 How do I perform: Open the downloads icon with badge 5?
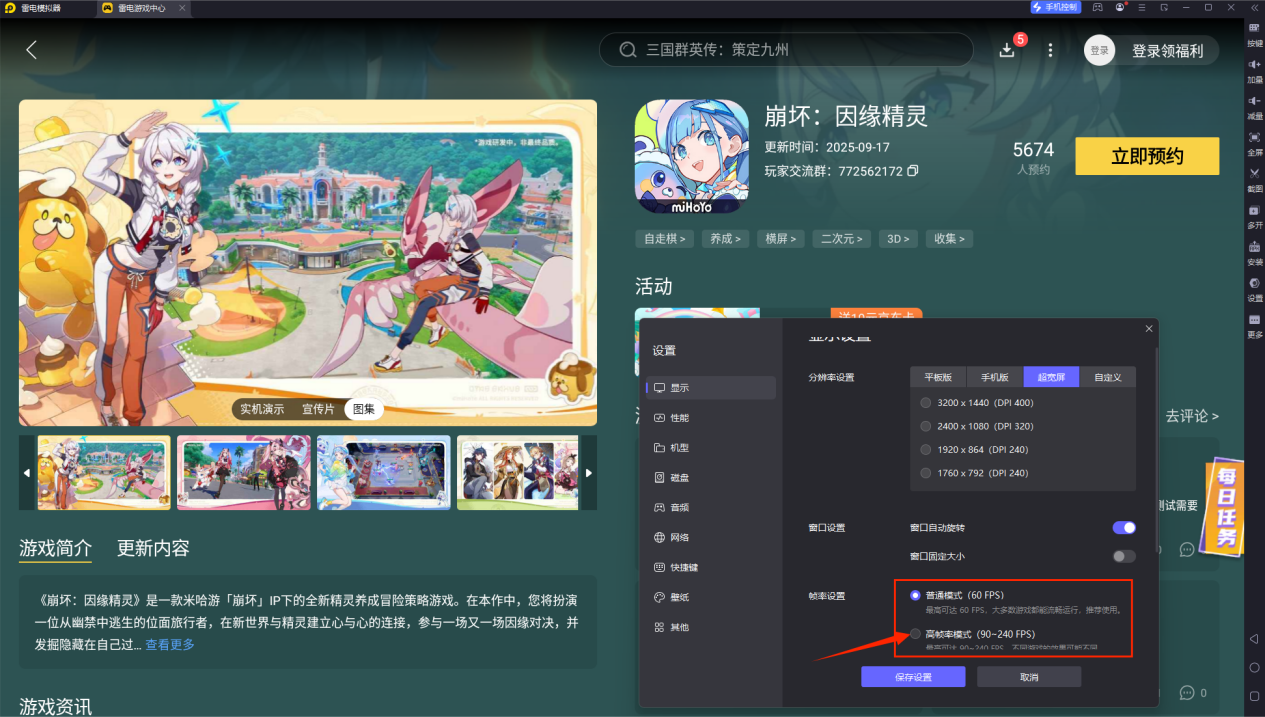click(x=1007, y=50)
